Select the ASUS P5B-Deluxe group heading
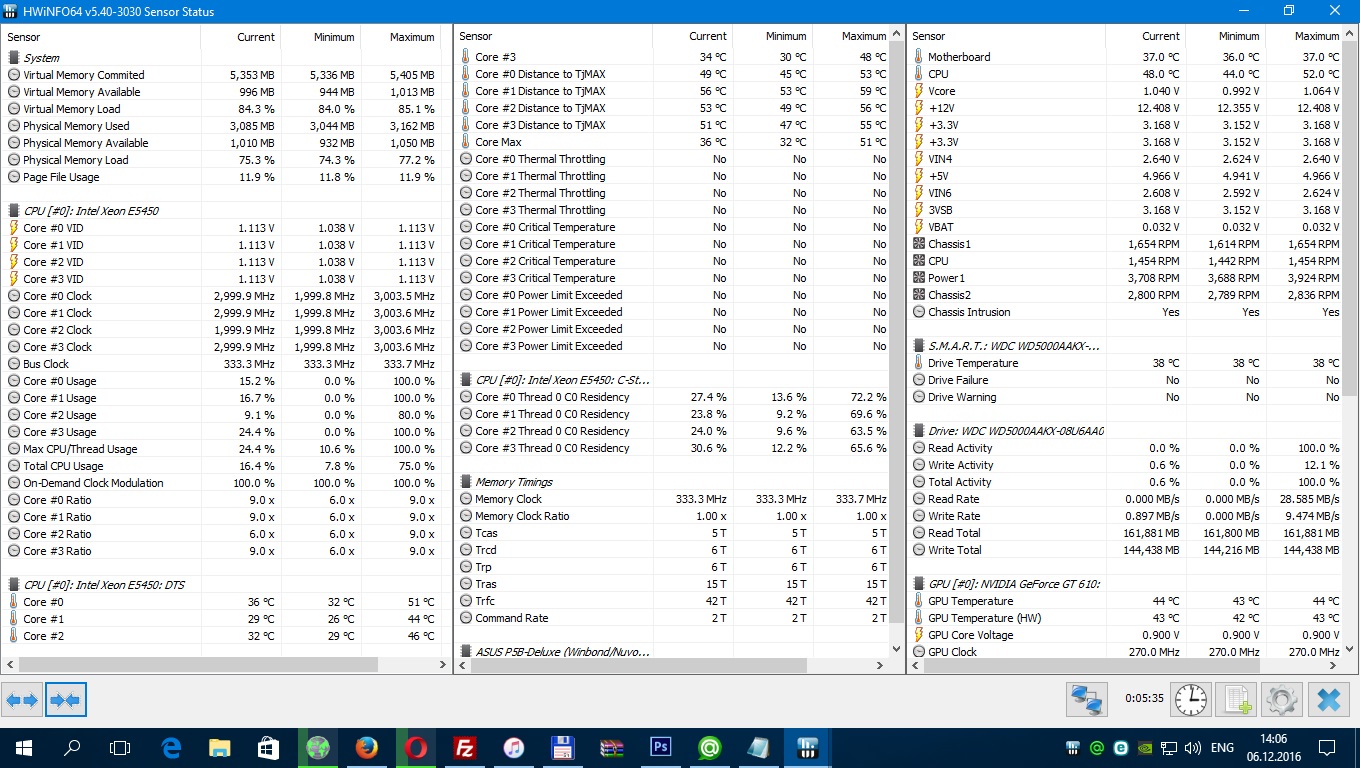This screenshot has height=768, width=1360. pos(562,652)
